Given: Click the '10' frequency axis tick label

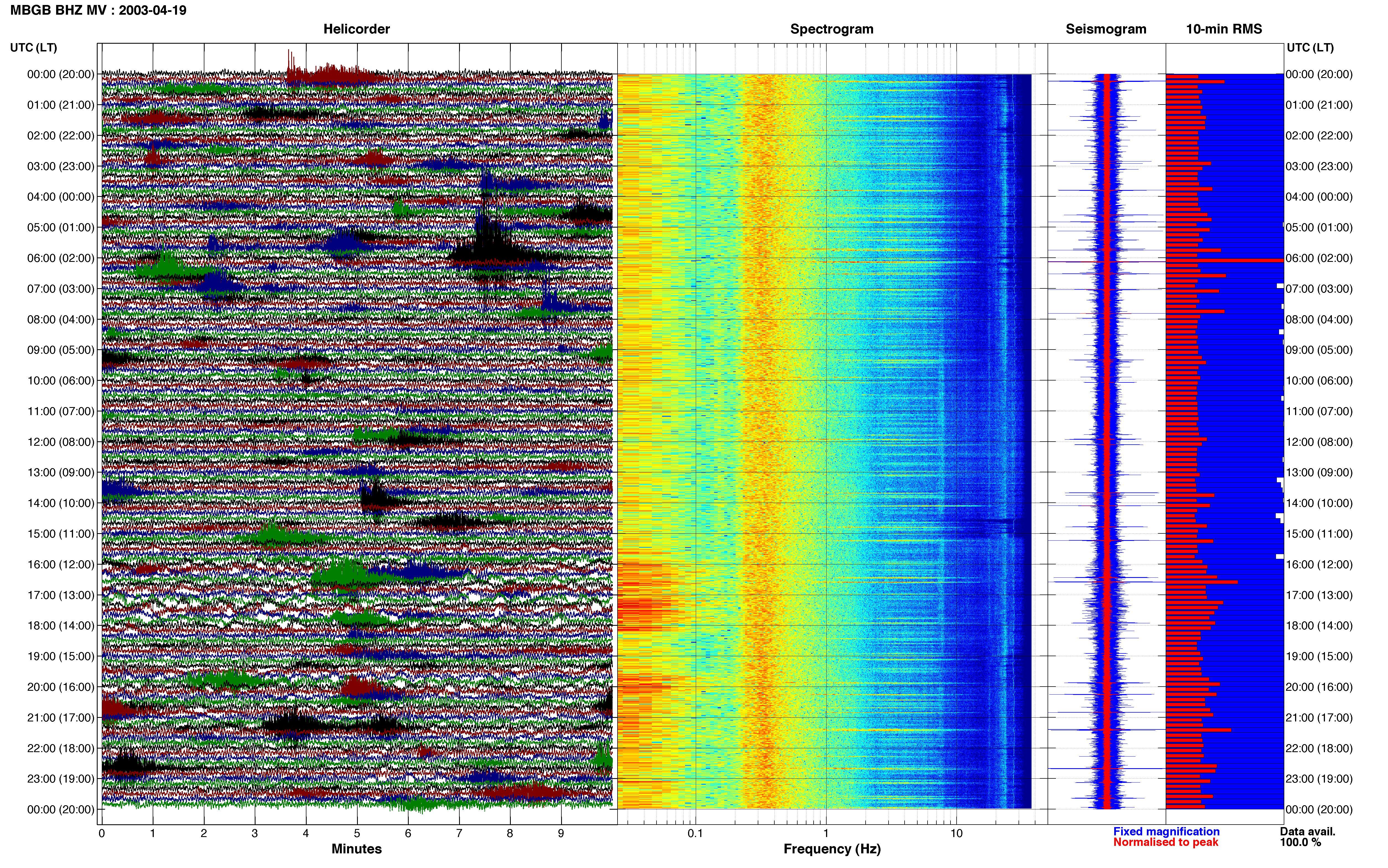Looking at the screenshot, I should 956,833.
